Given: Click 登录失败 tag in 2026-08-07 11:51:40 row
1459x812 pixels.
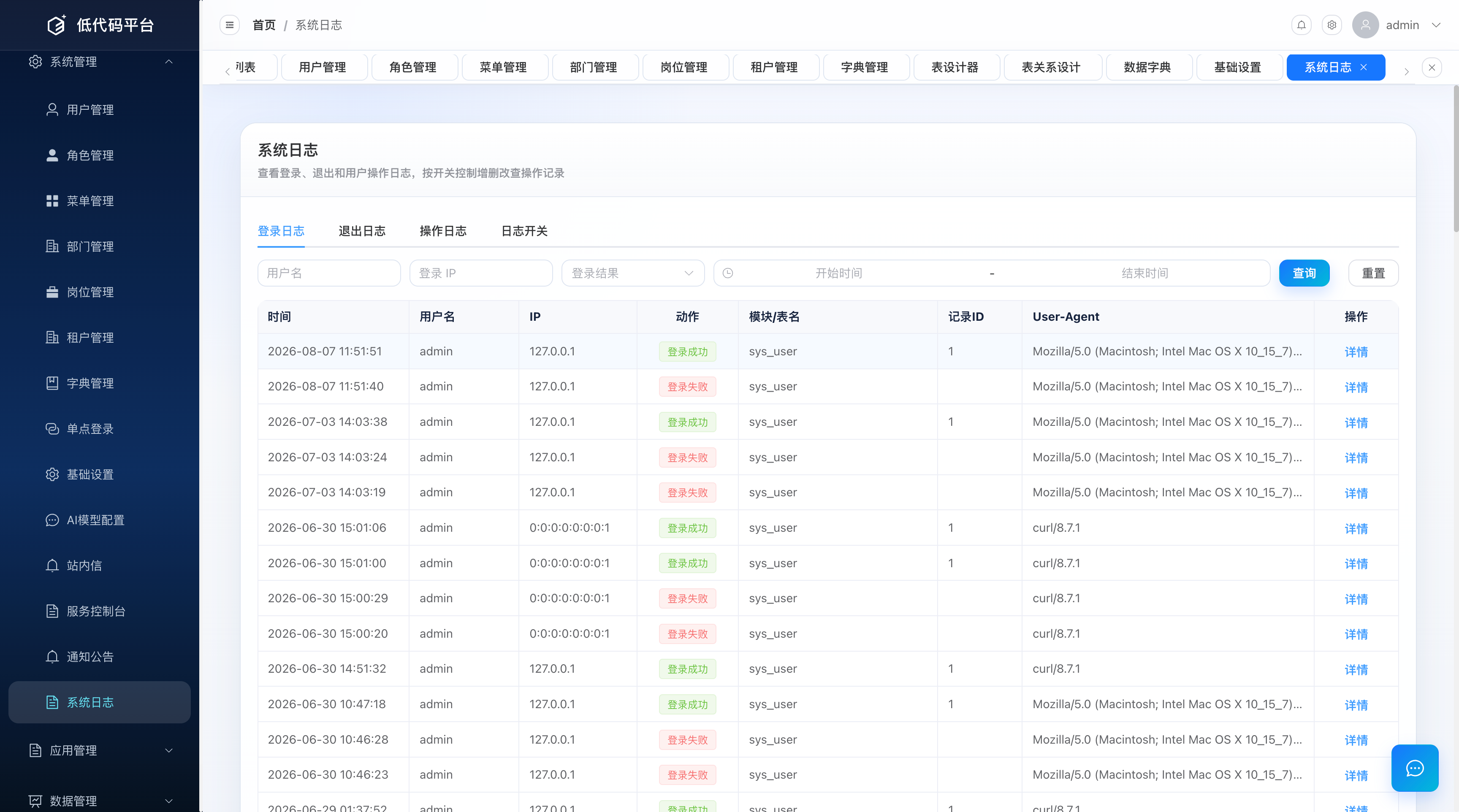Looking at the screenshot, I should (x=688, y=387).
